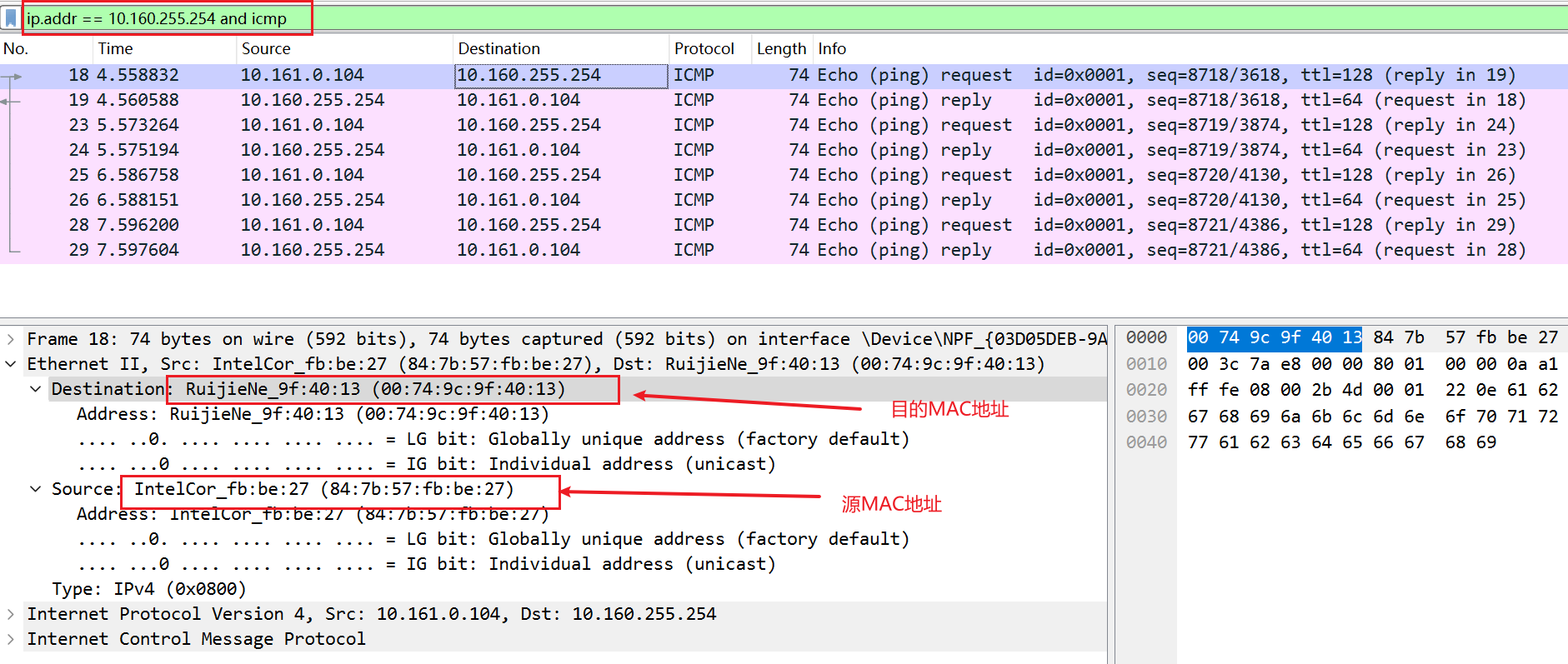The height and width of the screenshot is (664, 1568).
Task: Click highlighted hex bytes 00 74 9c
Action: (x=1229, y=337)
